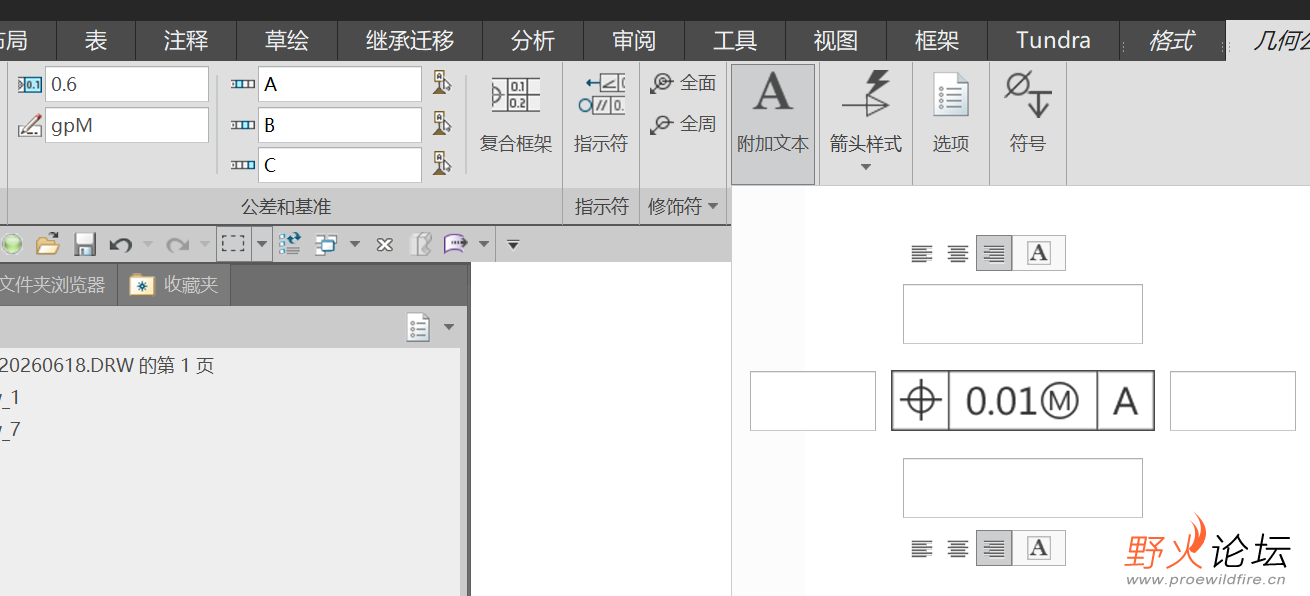Switch to the 注释 ribbon tab

(186, 41)
